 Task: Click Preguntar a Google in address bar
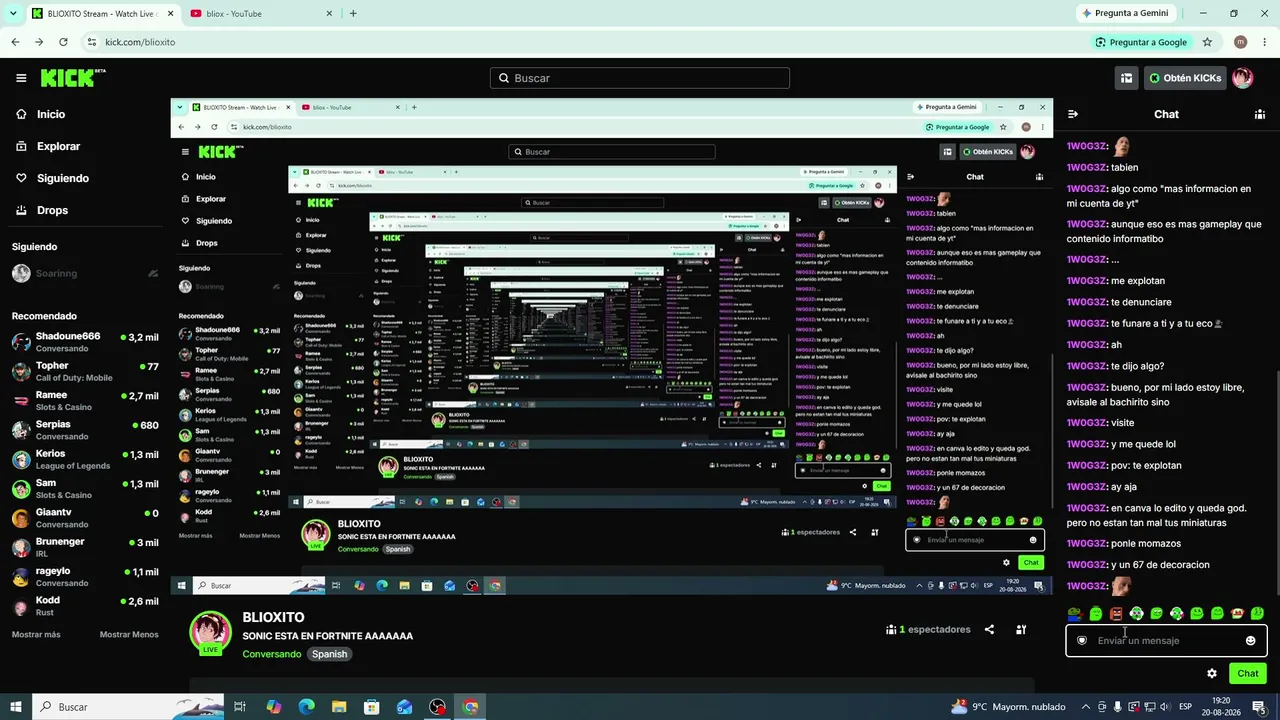(x=1141, y=42)
